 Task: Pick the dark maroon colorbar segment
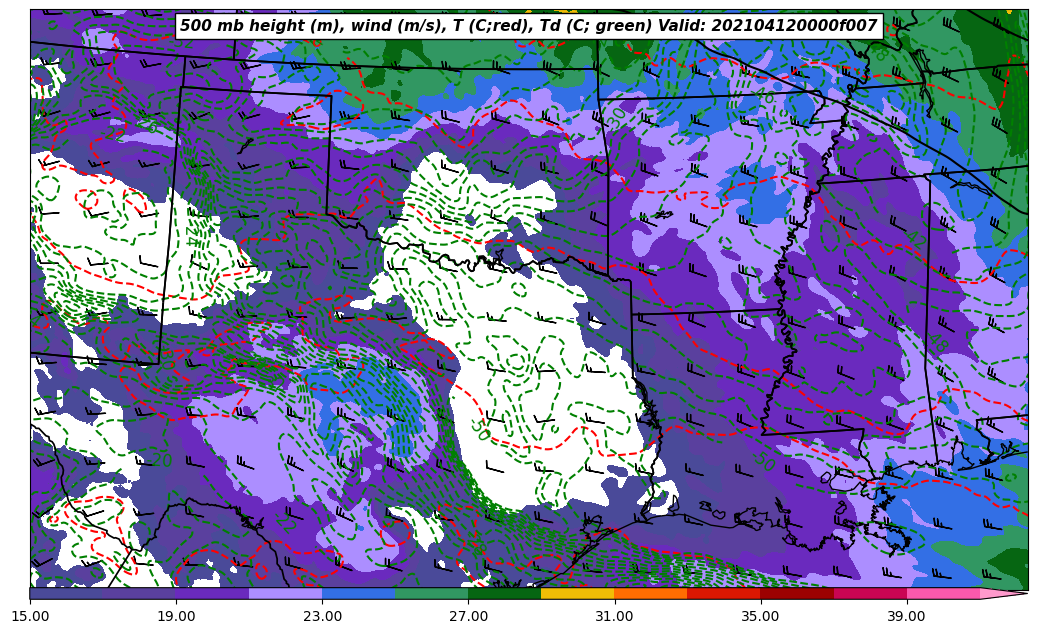coord(796,593)
